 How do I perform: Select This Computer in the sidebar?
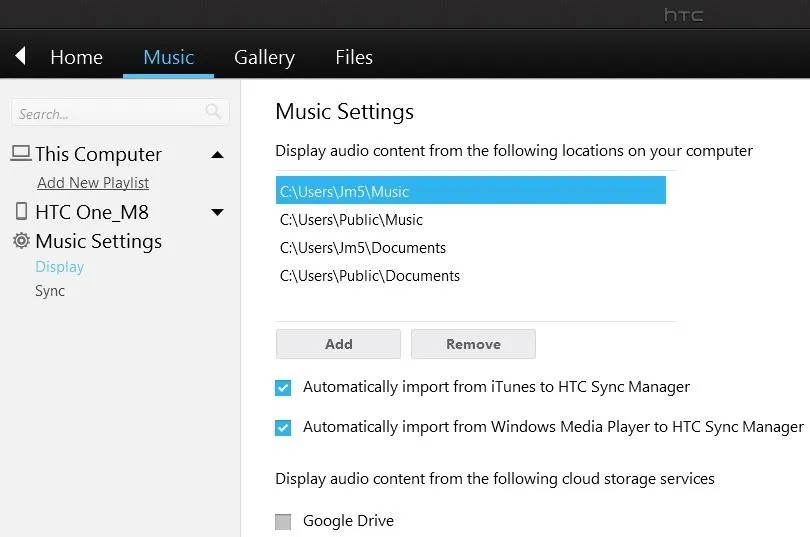[x=98, y=154]
